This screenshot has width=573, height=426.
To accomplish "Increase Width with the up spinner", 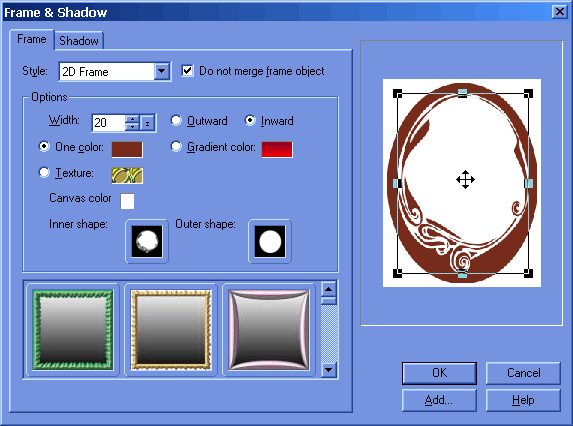I will point(132,119).
